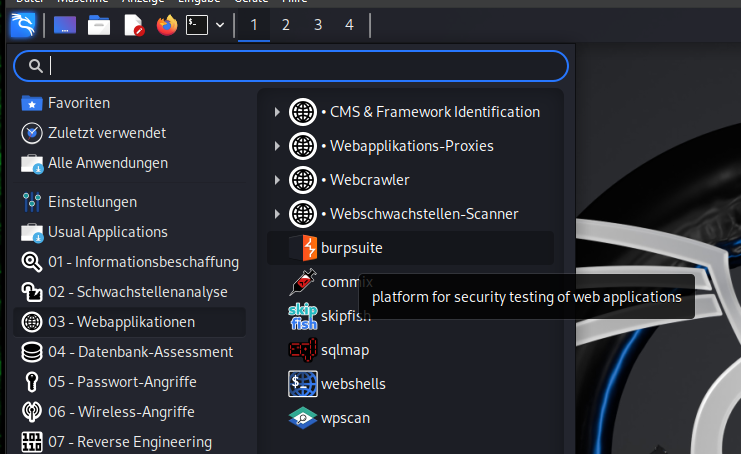Open the file manager from the panel
Viewport: 741px width, 454px height.
click(x=99, y=25)
